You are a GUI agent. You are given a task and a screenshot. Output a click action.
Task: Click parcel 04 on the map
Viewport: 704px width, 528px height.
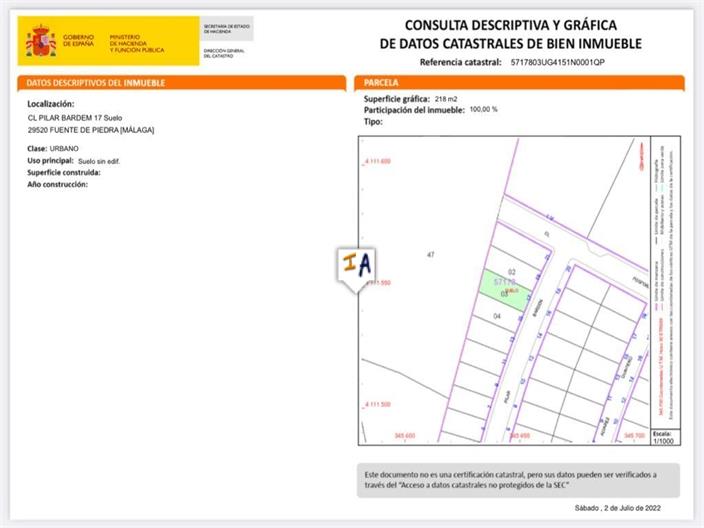497,316
